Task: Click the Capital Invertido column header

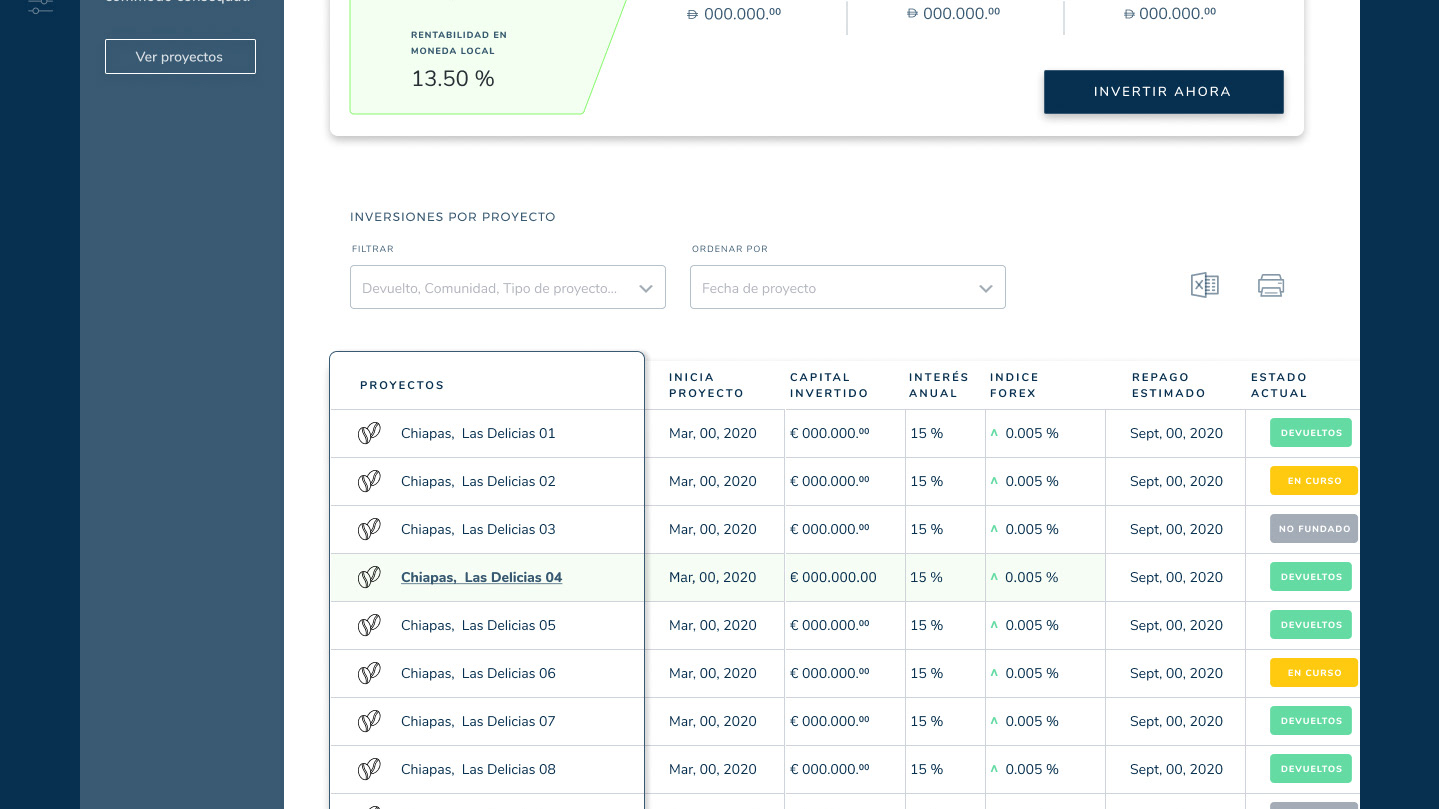Action: 829,385
